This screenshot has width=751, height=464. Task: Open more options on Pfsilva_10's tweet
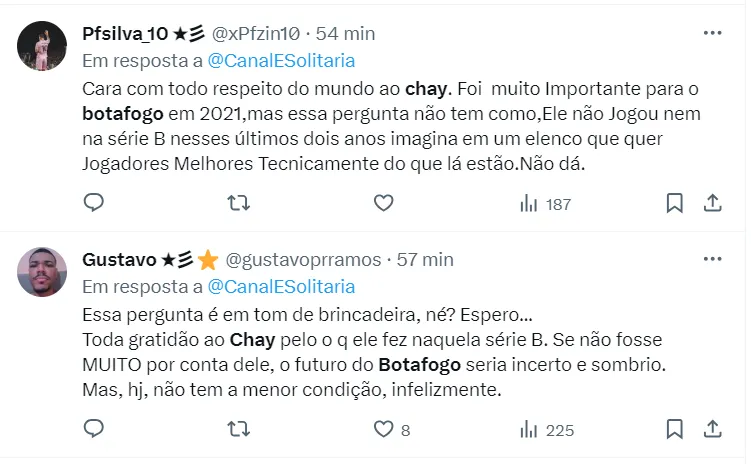click(x=712, y=33)
